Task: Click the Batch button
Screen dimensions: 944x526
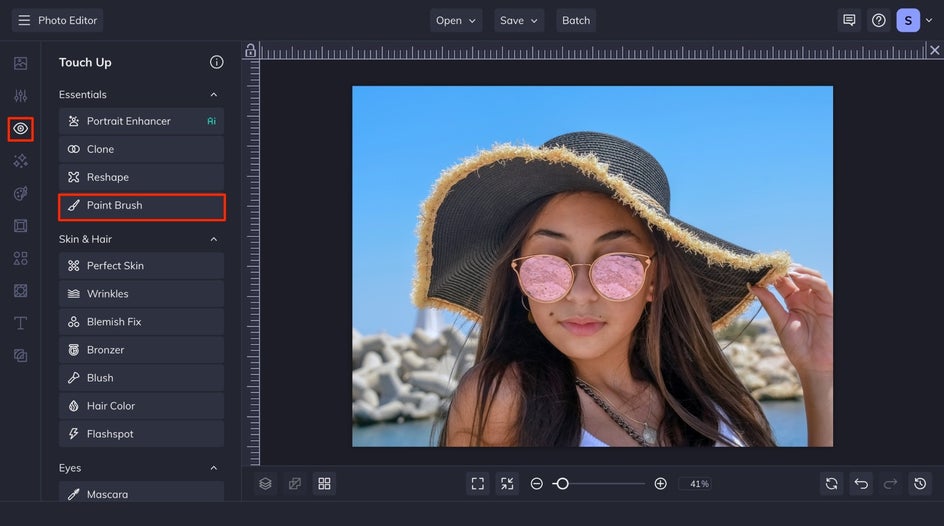Action: click(576, 20)
